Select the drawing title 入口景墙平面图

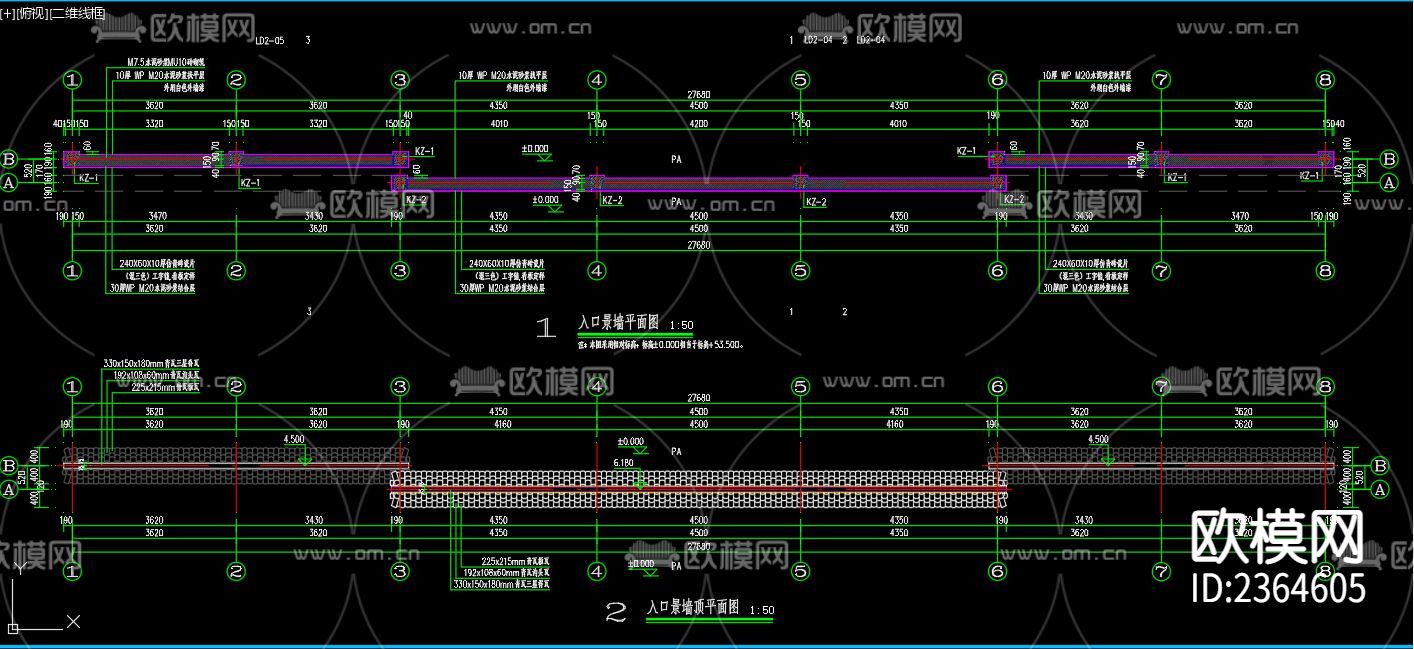point(619,324)
